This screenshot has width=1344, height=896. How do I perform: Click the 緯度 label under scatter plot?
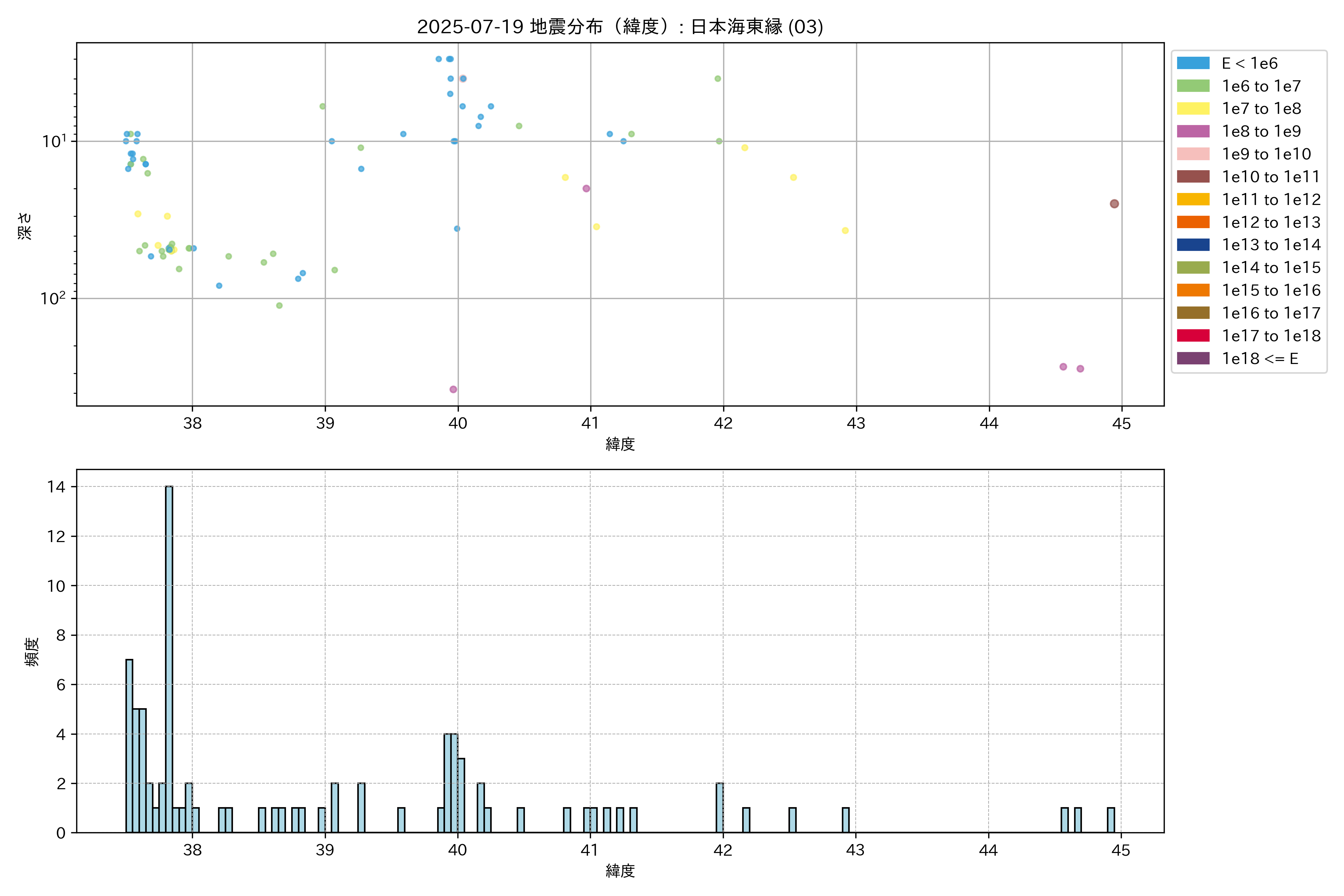620,444
